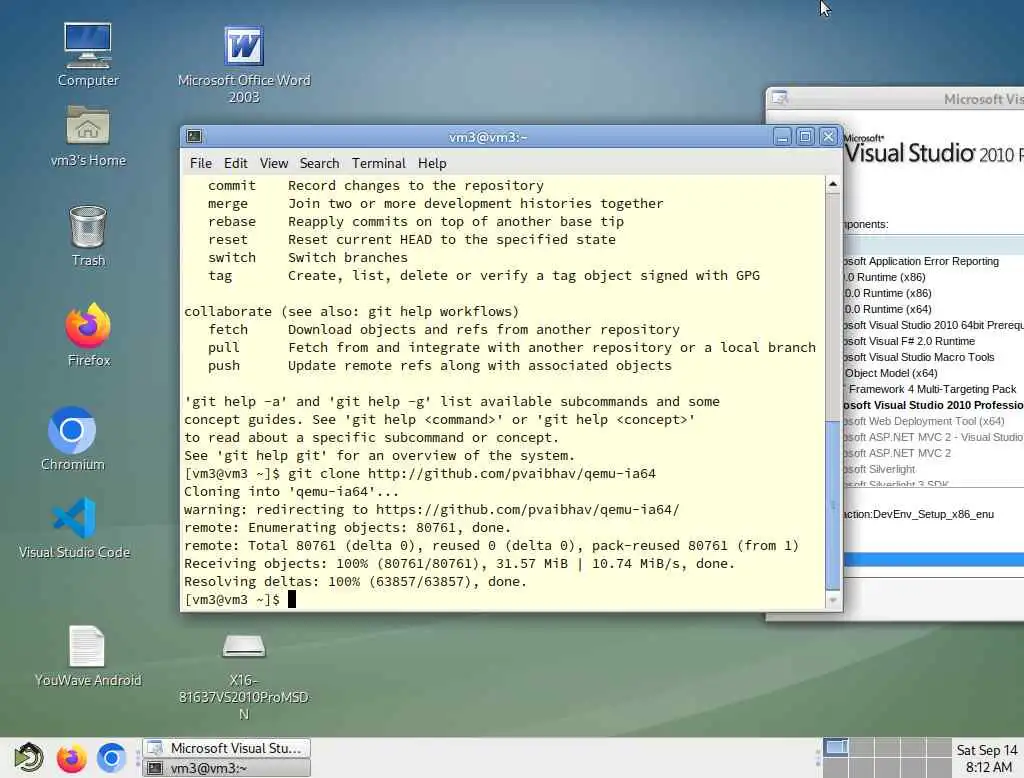
Task: Open the View menu in the terminal
Action: tap(274, 163)
